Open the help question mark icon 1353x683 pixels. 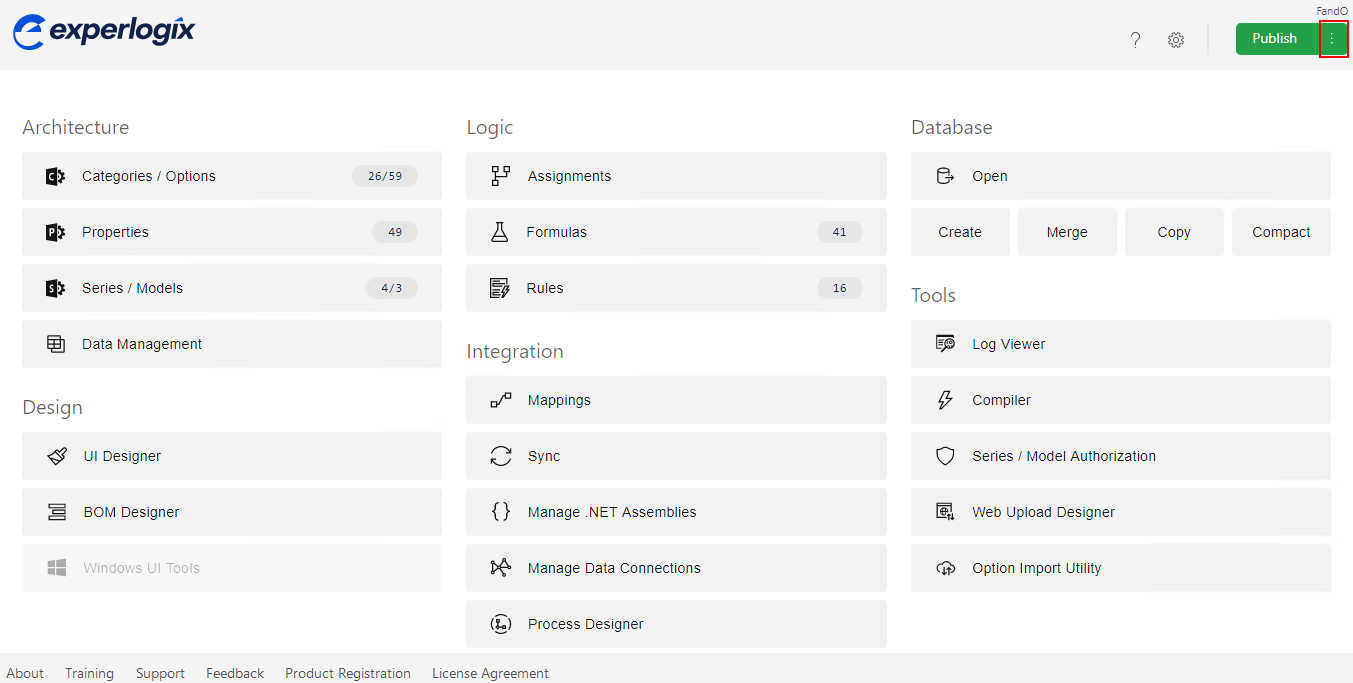coord(1135,40)
